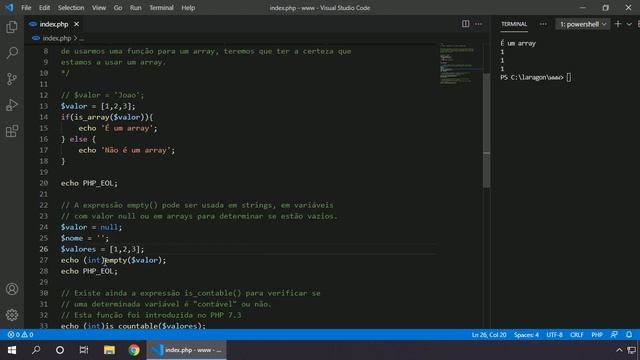The image size is (640, 360).
Task: Open notifications bell in status bar
Action: tap(629, 335)
